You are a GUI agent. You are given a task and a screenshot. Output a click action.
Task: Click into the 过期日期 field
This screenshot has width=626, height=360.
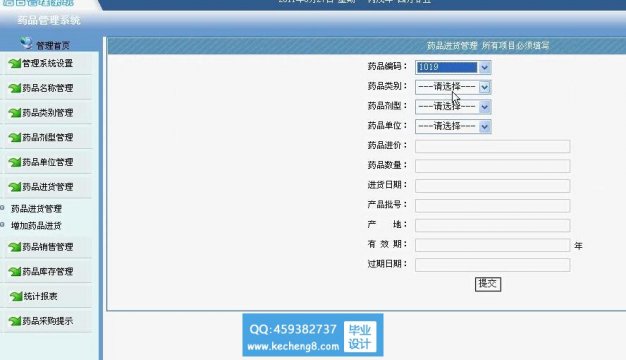click(x=492, y=265)
